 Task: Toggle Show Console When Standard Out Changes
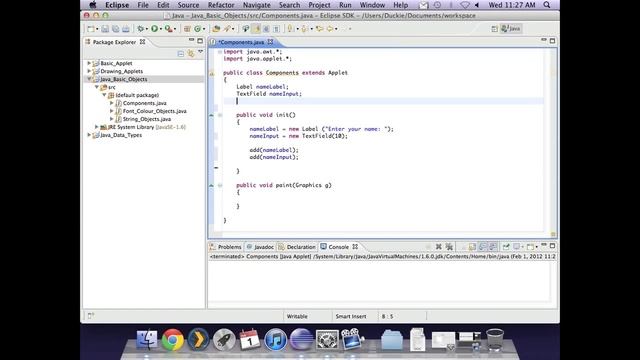coord(482,247)
